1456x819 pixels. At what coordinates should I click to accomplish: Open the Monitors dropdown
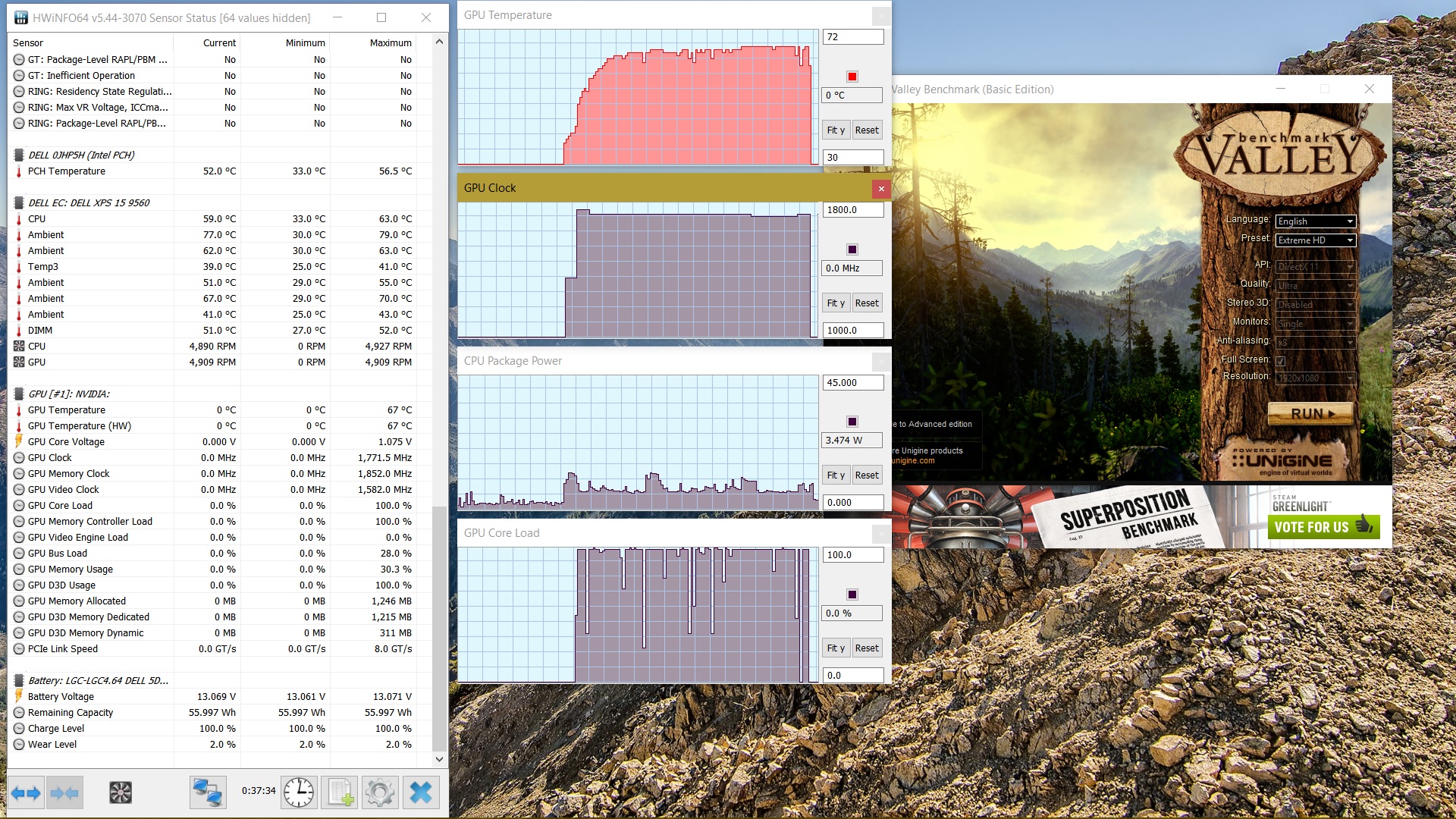tap(1316, 324)
